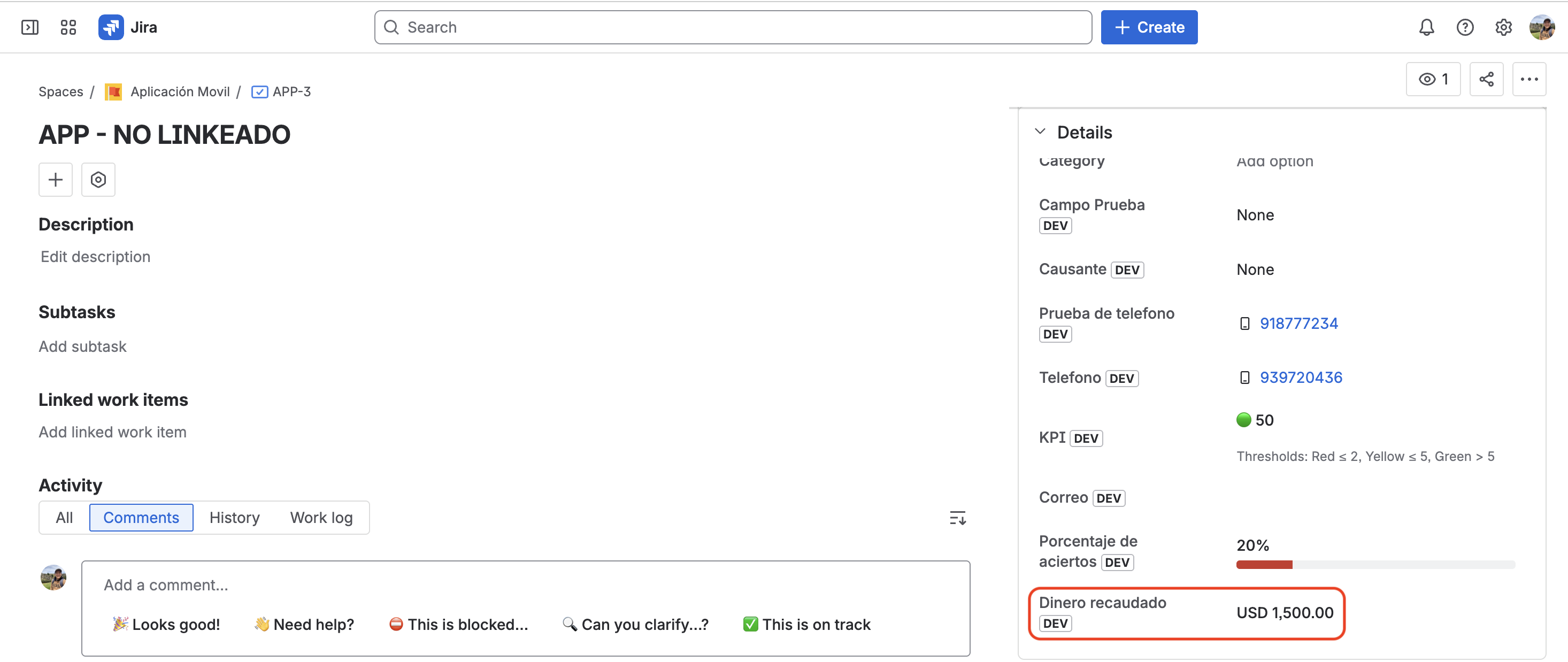This screenshot has width=1568, height=662.
Task: Click the share icon button
Action: 1486,79
